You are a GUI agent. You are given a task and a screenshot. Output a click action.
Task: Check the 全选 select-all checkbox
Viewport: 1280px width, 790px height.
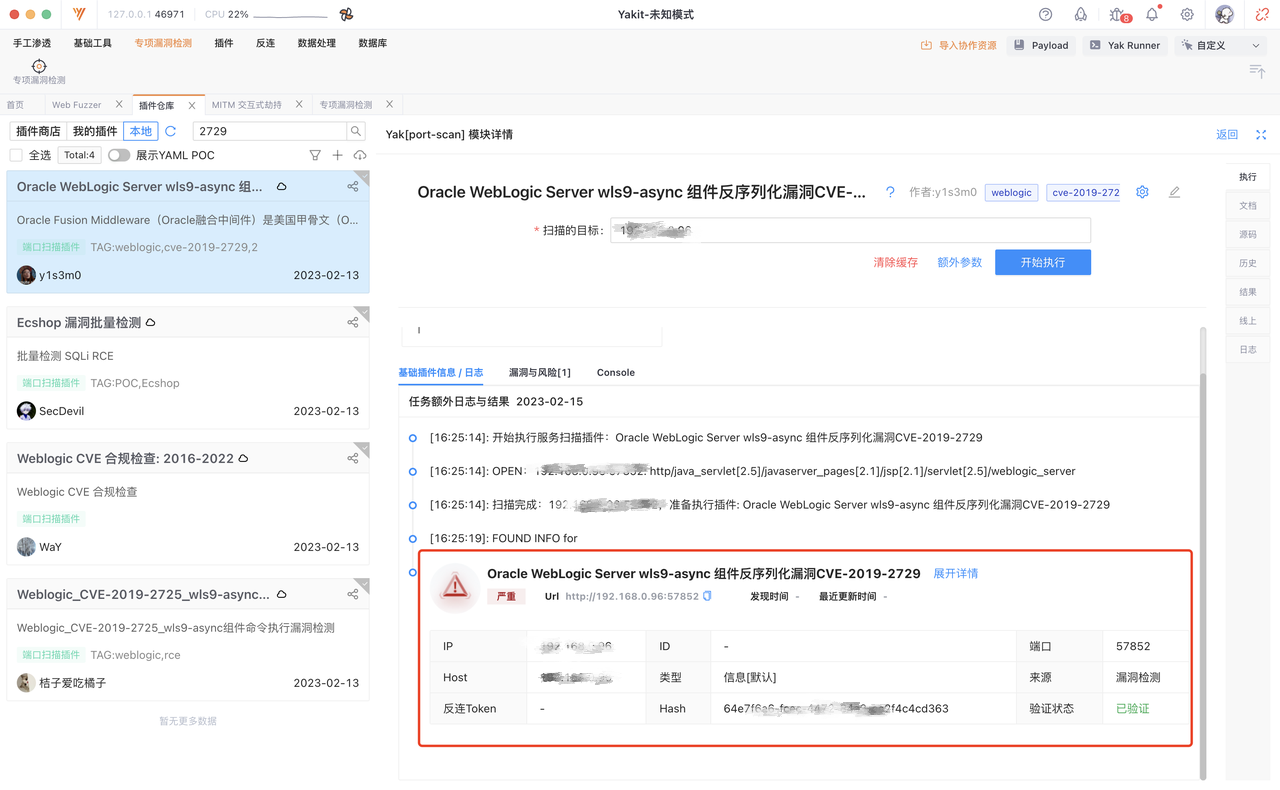(x=16, y=155)
